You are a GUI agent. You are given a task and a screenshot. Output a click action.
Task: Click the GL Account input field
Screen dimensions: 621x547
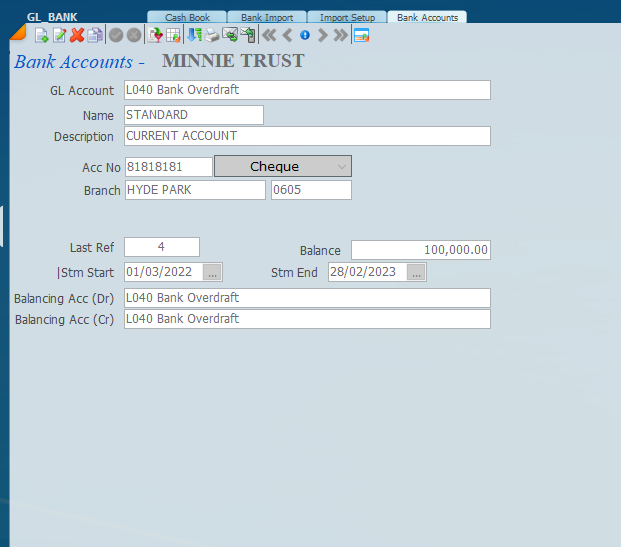pos(307,90)
